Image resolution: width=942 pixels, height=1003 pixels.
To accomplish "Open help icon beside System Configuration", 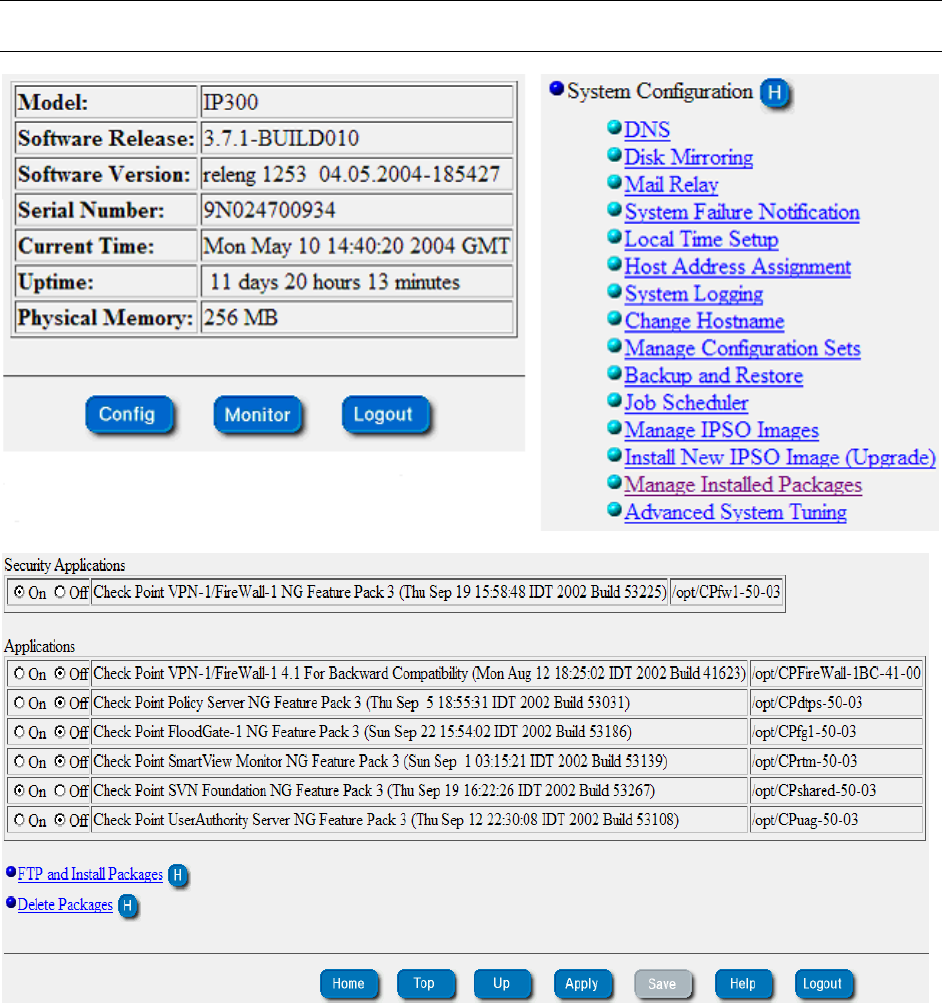I will coord(774,93).
